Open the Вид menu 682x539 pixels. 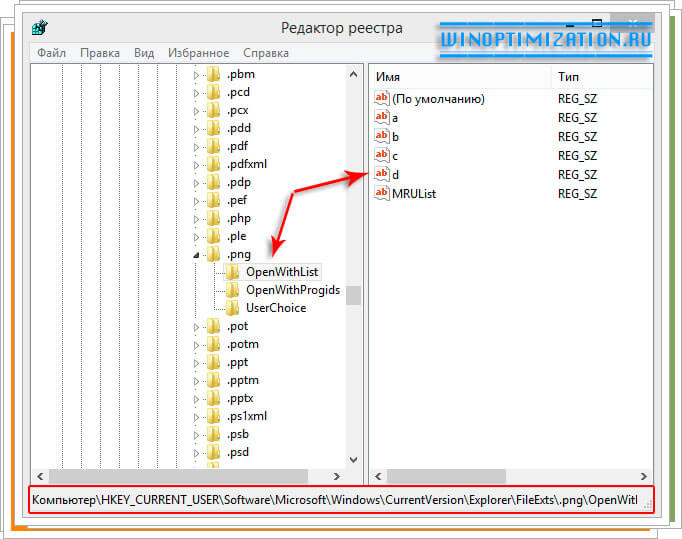click(x=144, y=53)
